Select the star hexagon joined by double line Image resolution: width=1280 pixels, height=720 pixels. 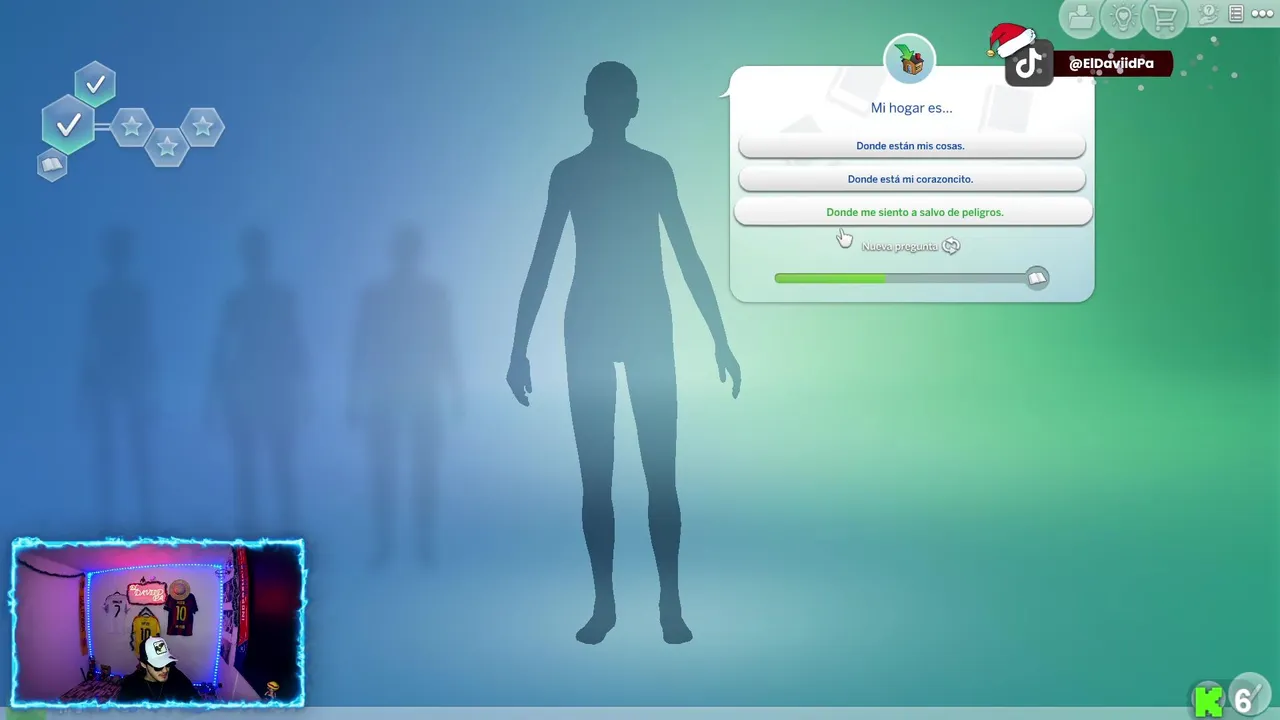click(131, 127)
